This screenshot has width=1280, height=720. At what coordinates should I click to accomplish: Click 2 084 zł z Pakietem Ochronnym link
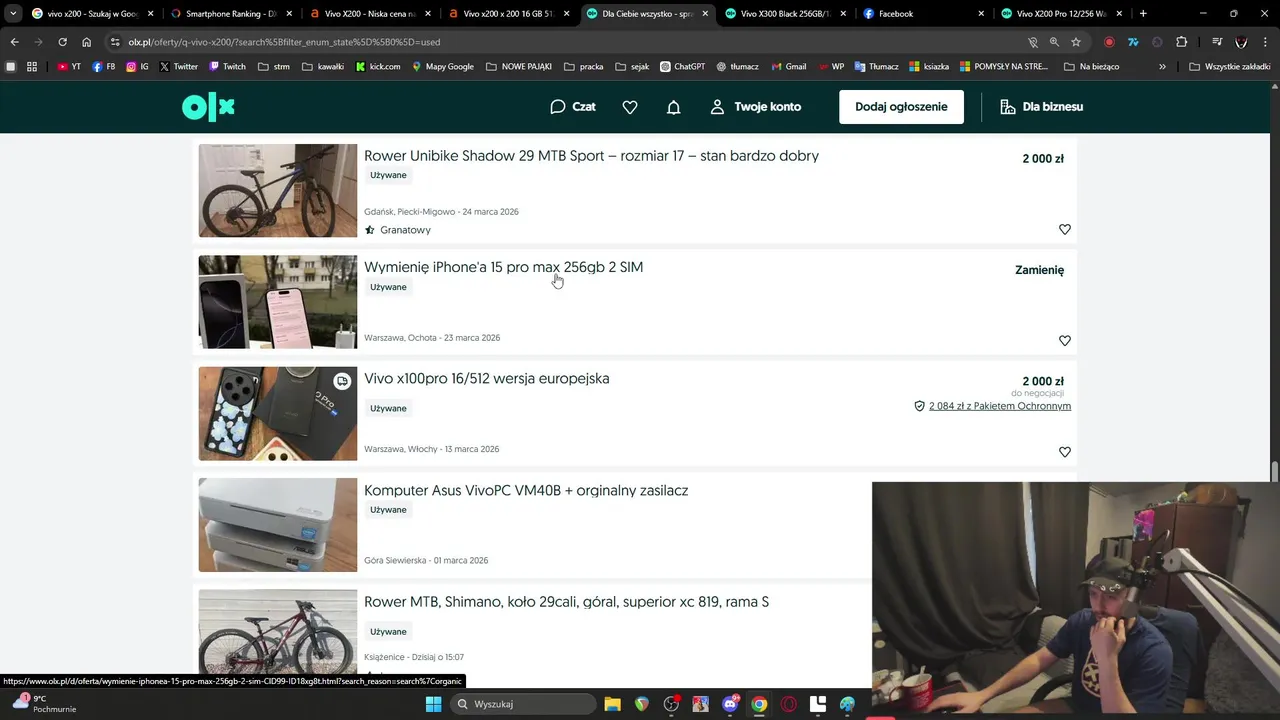(x=999, y=406)
